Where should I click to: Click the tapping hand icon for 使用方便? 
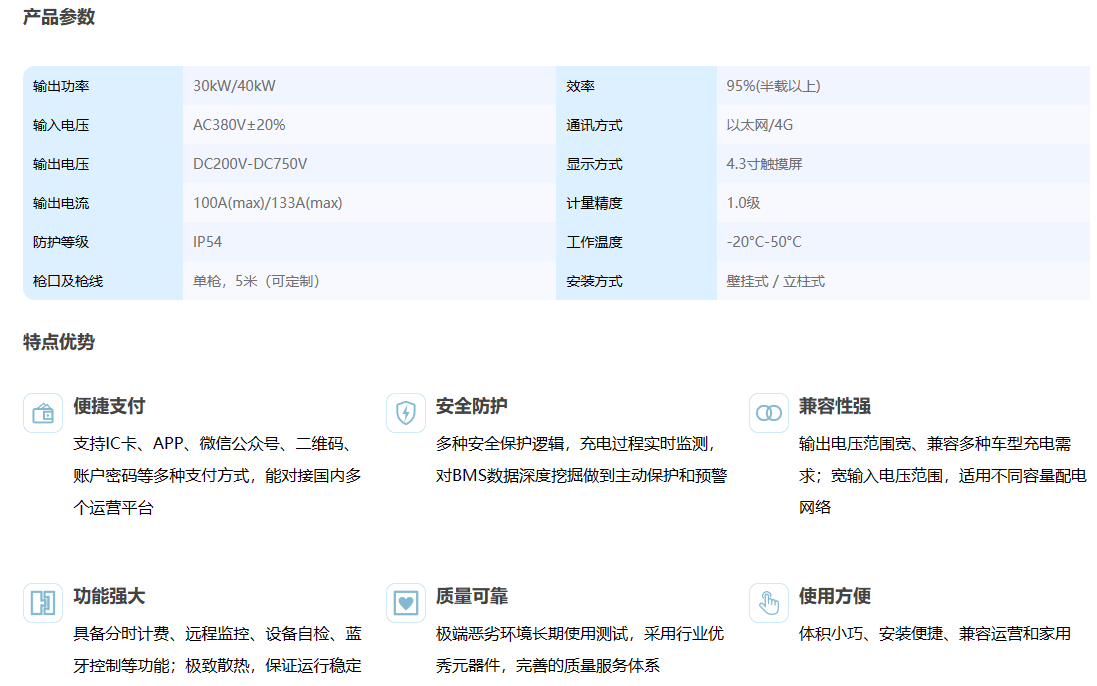tap(769, 603)
